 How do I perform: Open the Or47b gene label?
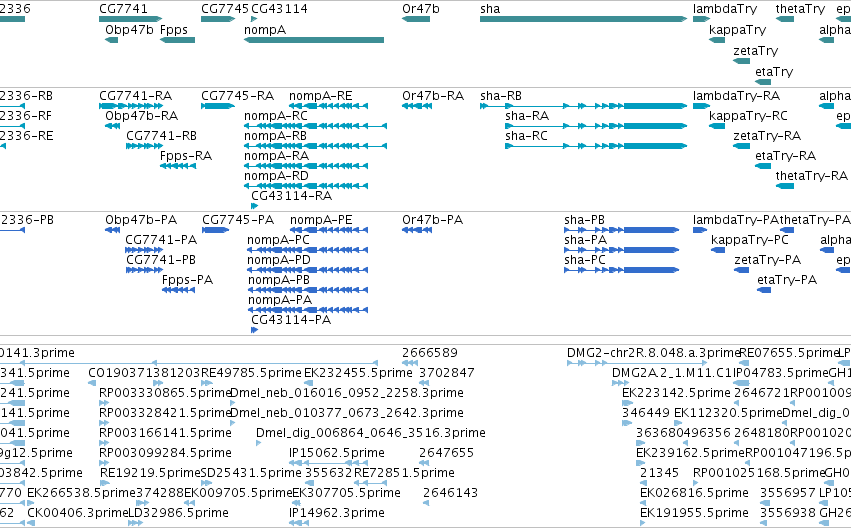421,9
